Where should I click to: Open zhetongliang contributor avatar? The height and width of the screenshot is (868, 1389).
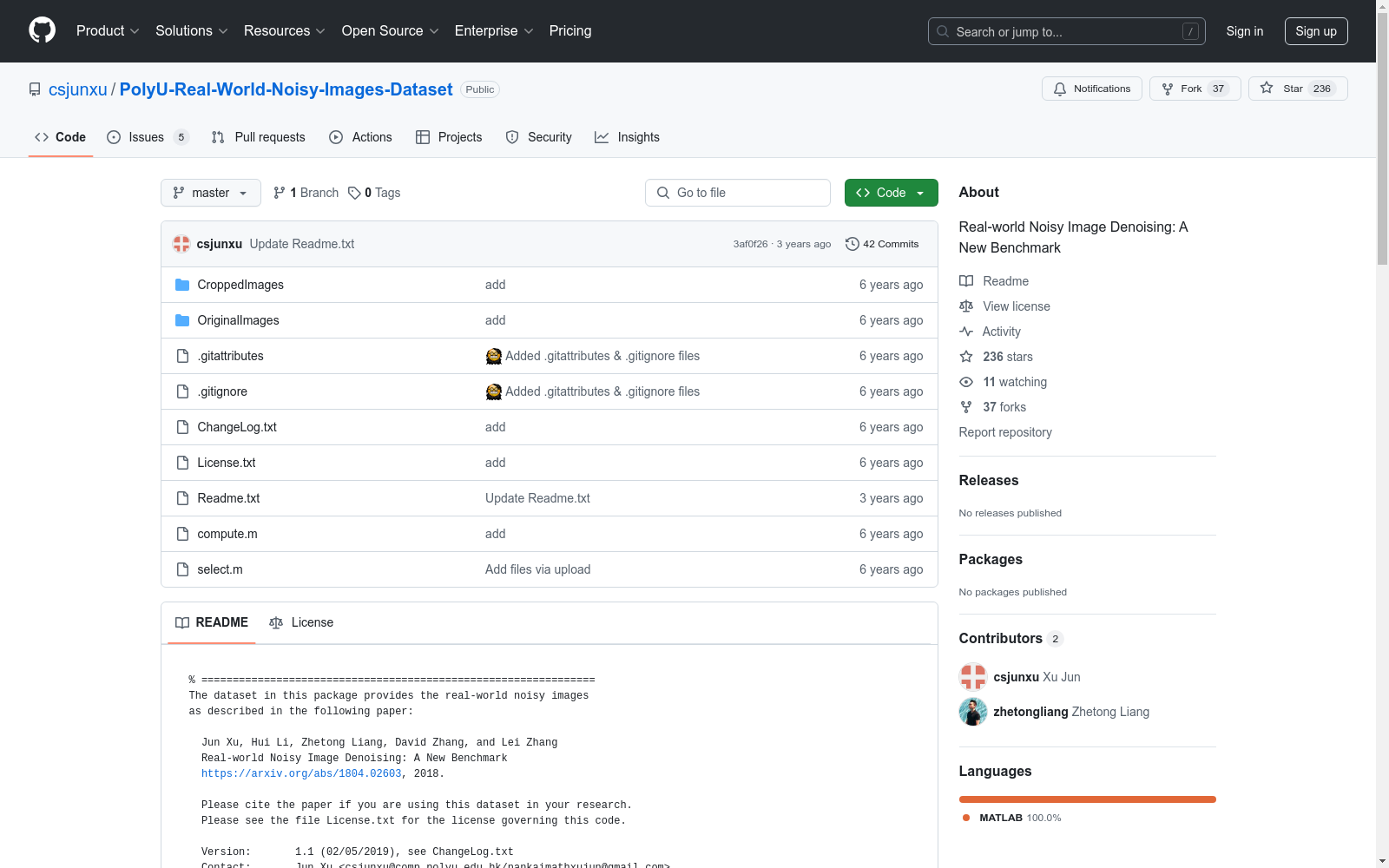tap(973, 712)
